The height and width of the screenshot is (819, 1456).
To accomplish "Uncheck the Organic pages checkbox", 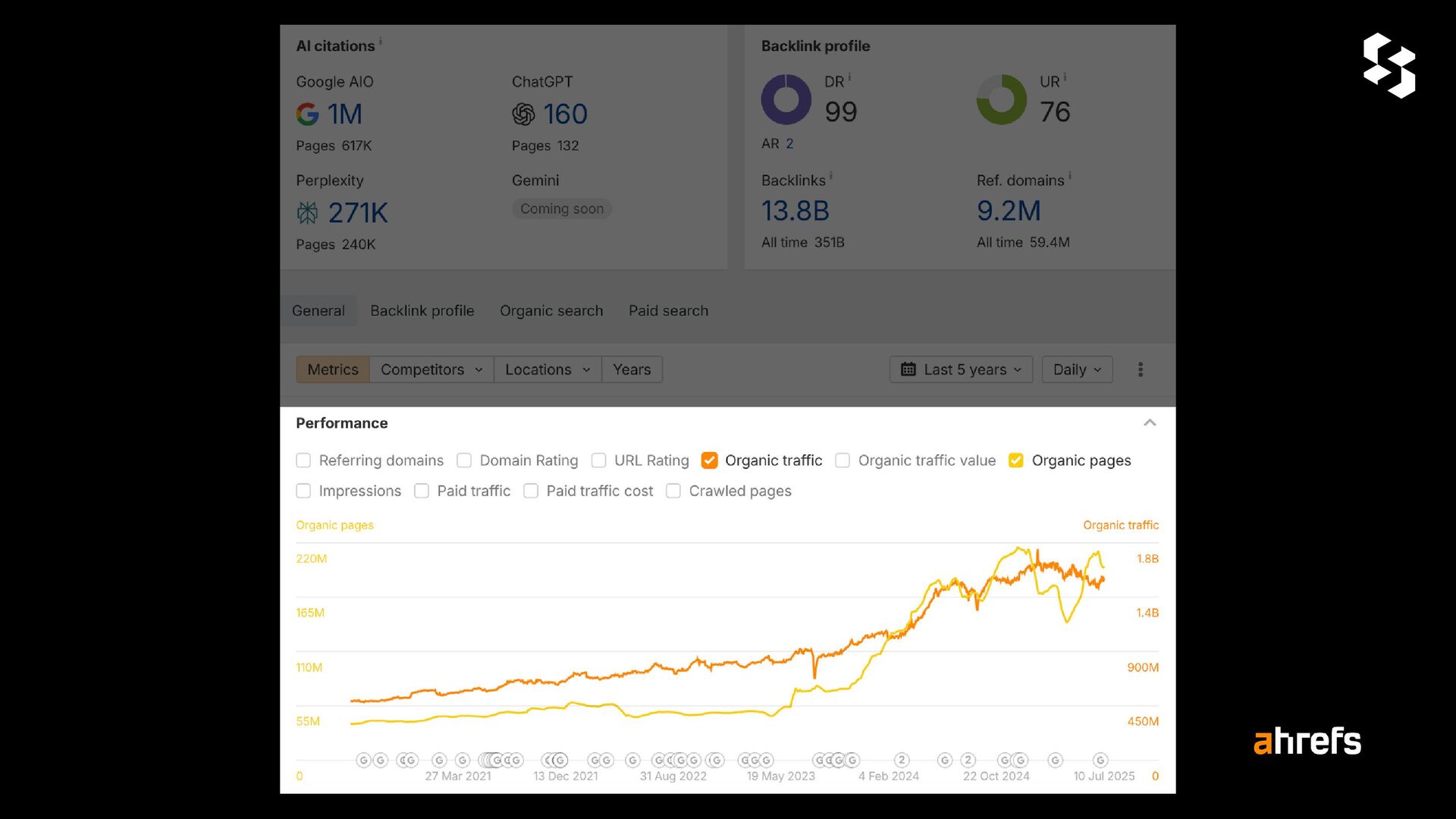I will point(1016,460).
